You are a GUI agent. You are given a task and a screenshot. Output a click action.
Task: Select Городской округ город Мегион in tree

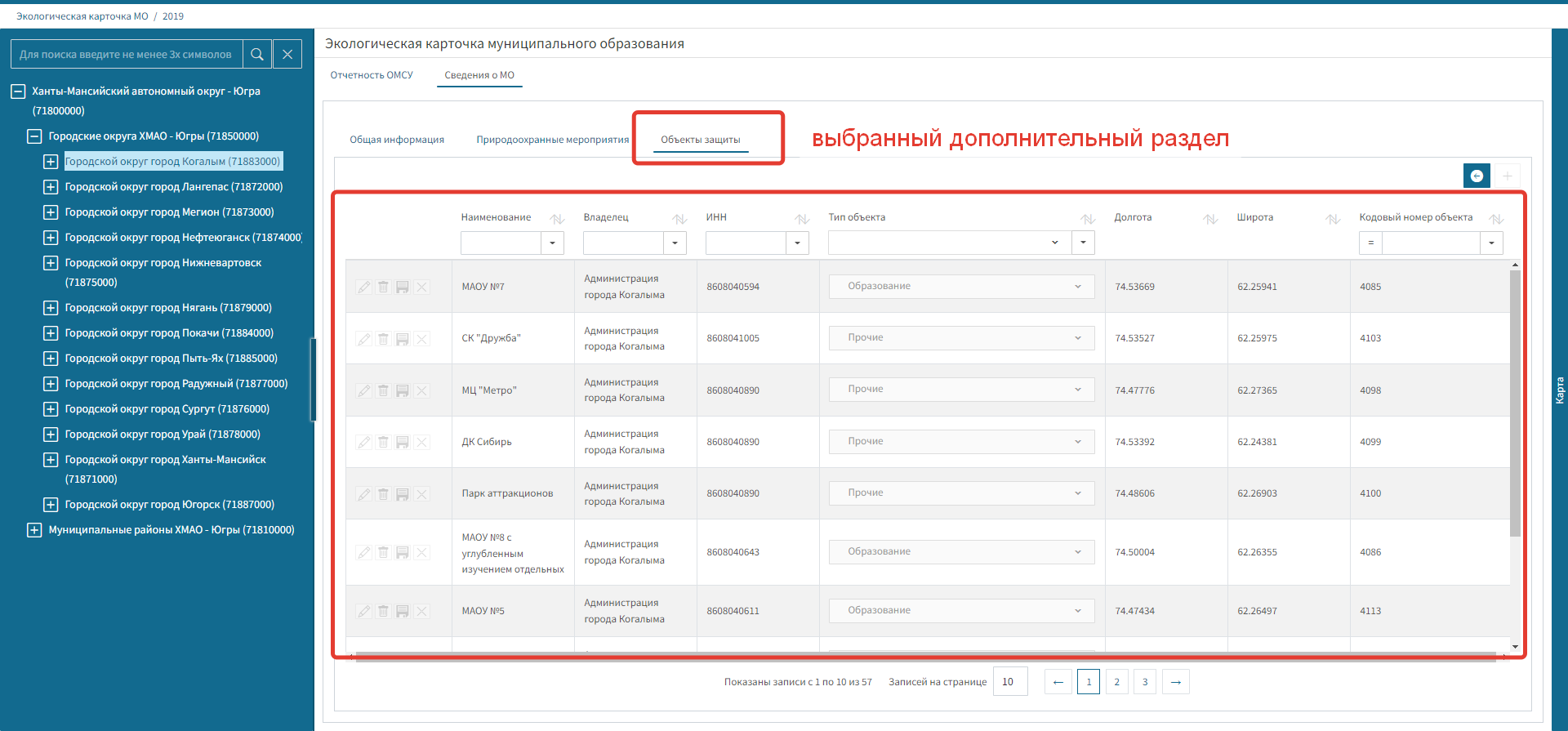click(x=169, y=212)
